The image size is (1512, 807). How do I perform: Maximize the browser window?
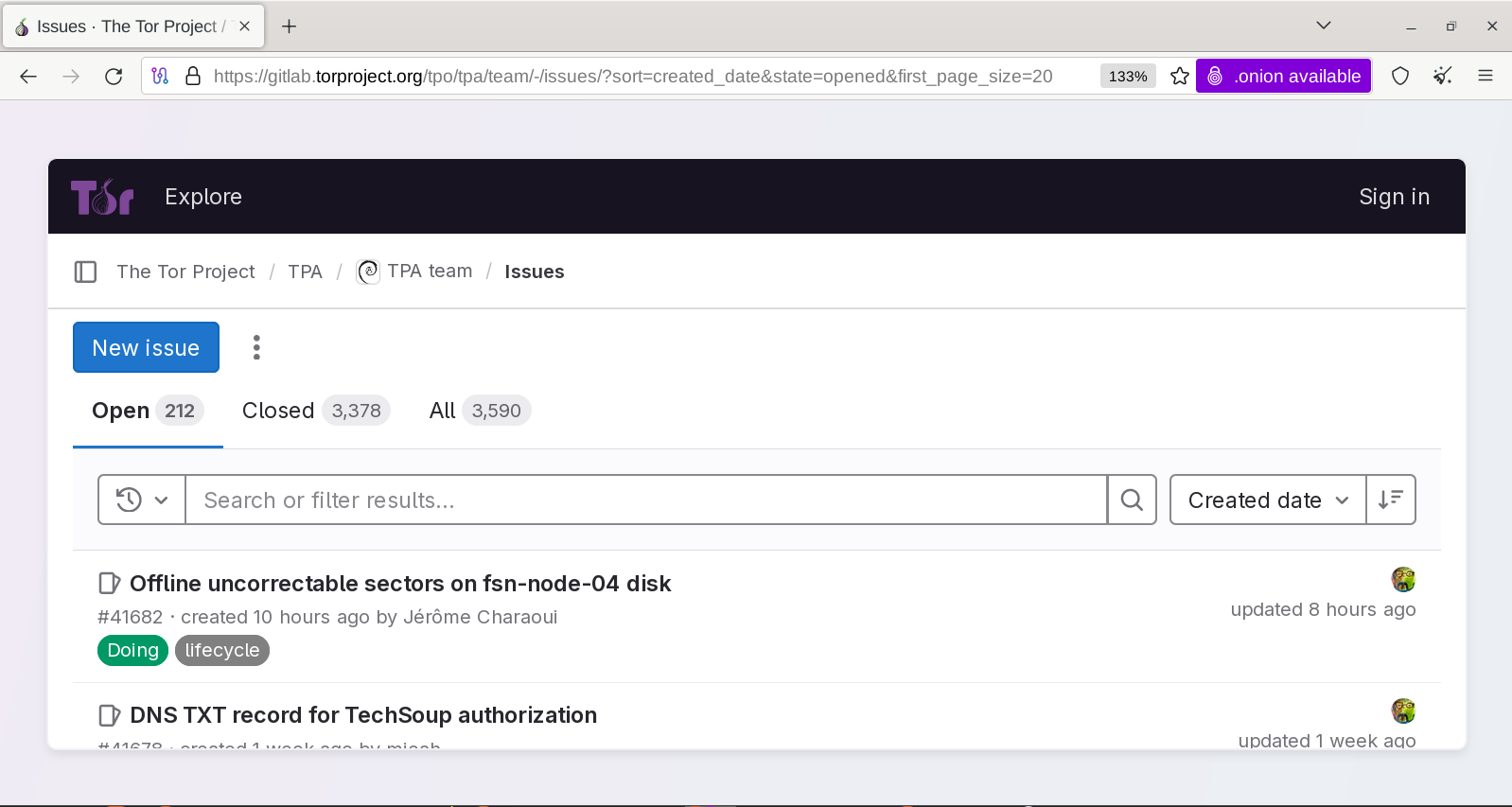pos(1451,26)
